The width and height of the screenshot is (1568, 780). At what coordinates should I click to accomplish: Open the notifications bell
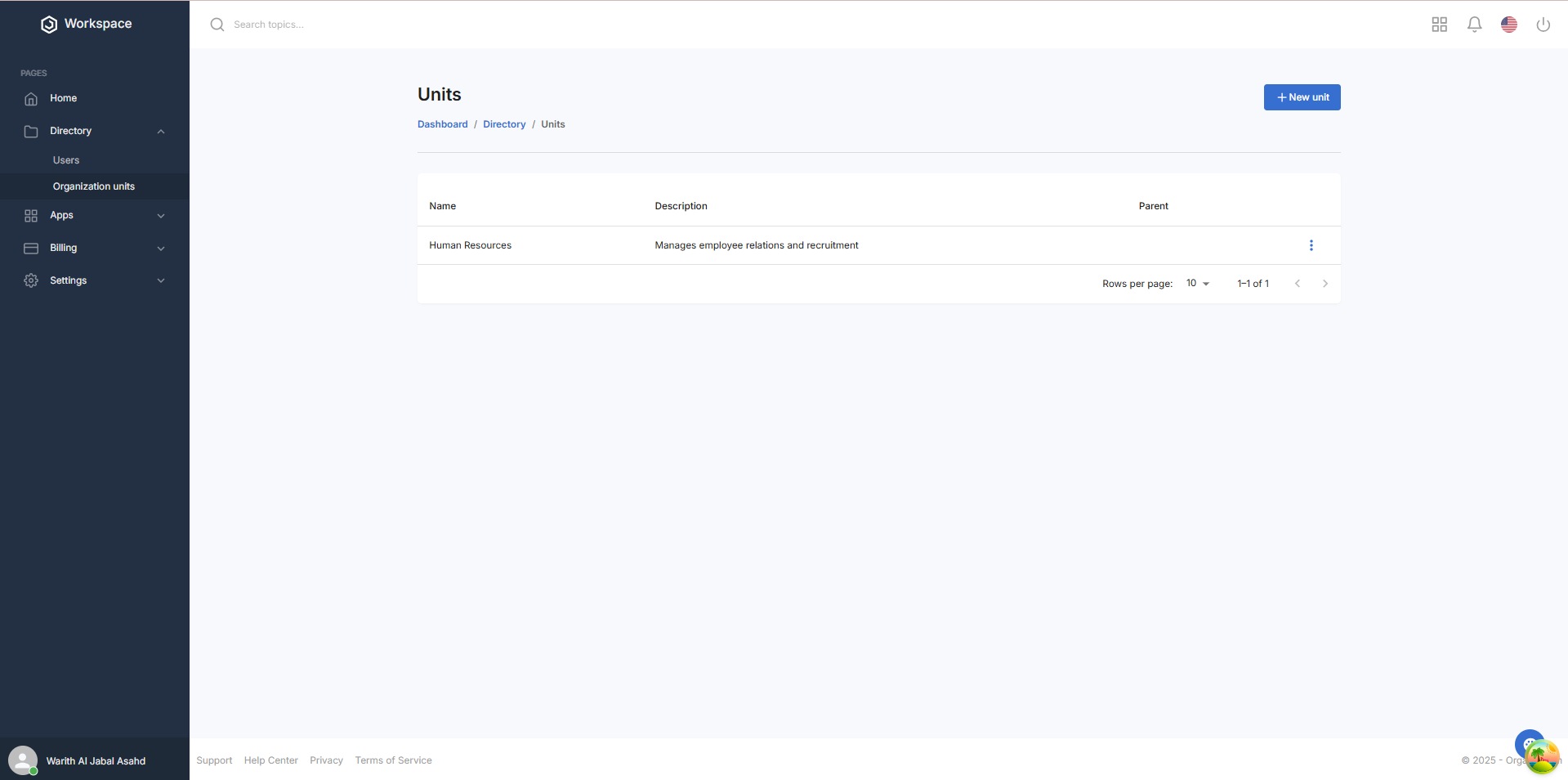pos(1474,25)
